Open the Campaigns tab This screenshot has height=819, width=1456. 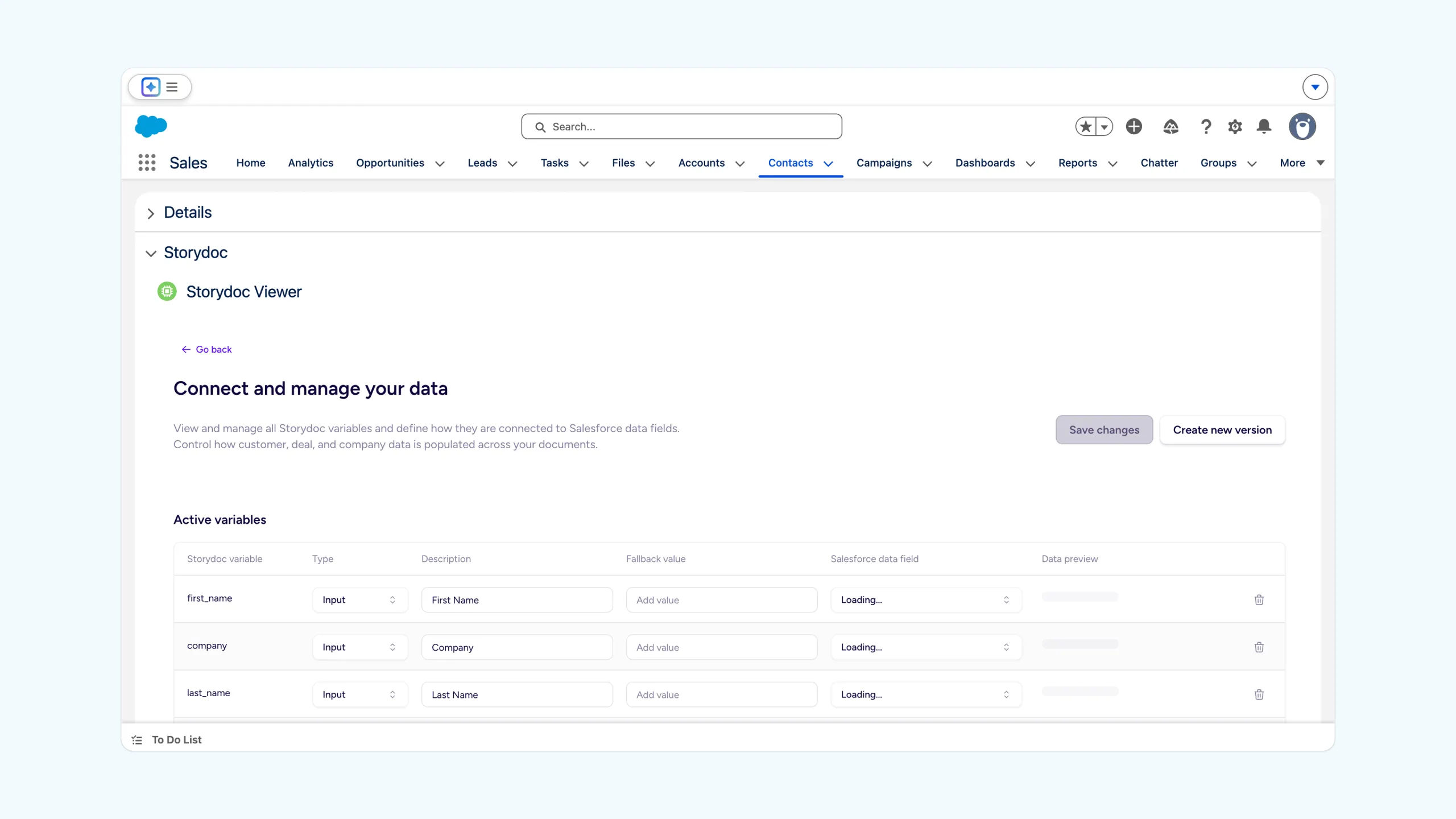pos(884,163)
